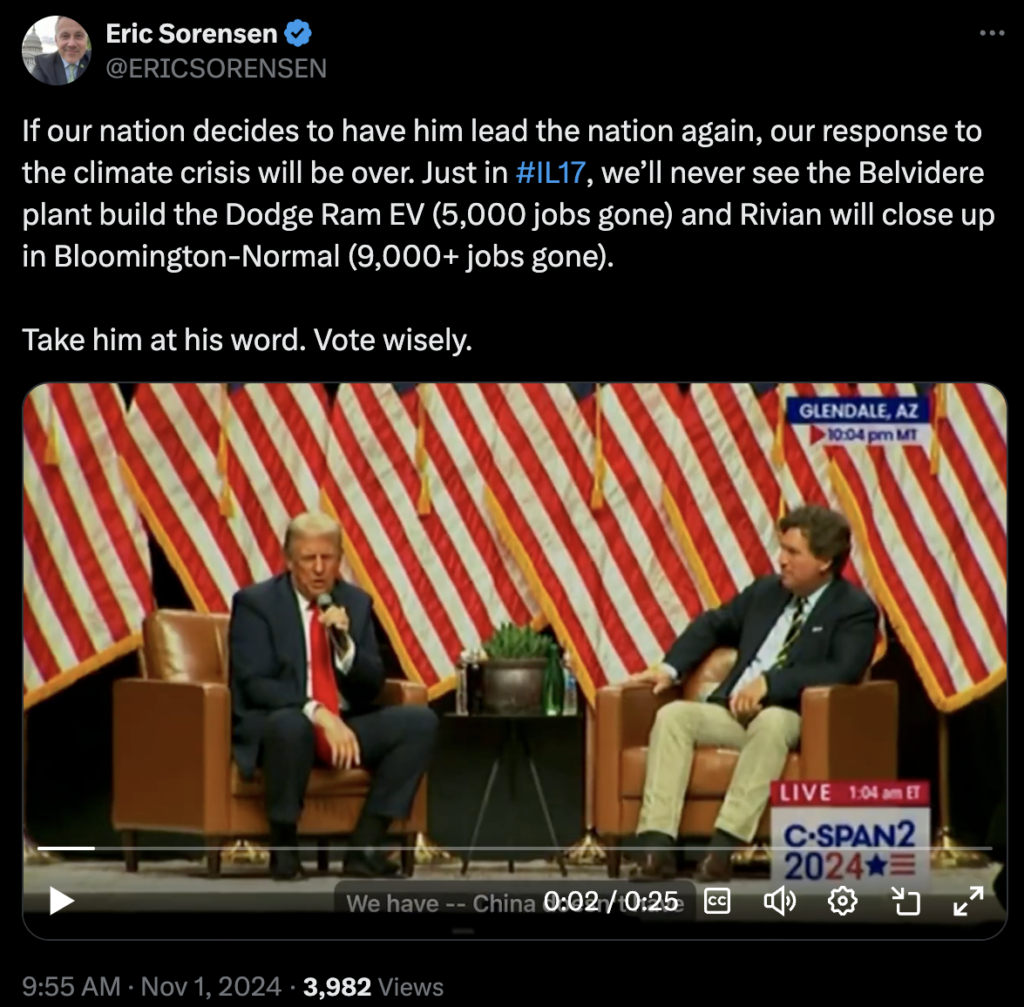Mute the video volume
1024x1007 pixels.
pos(779,901)
